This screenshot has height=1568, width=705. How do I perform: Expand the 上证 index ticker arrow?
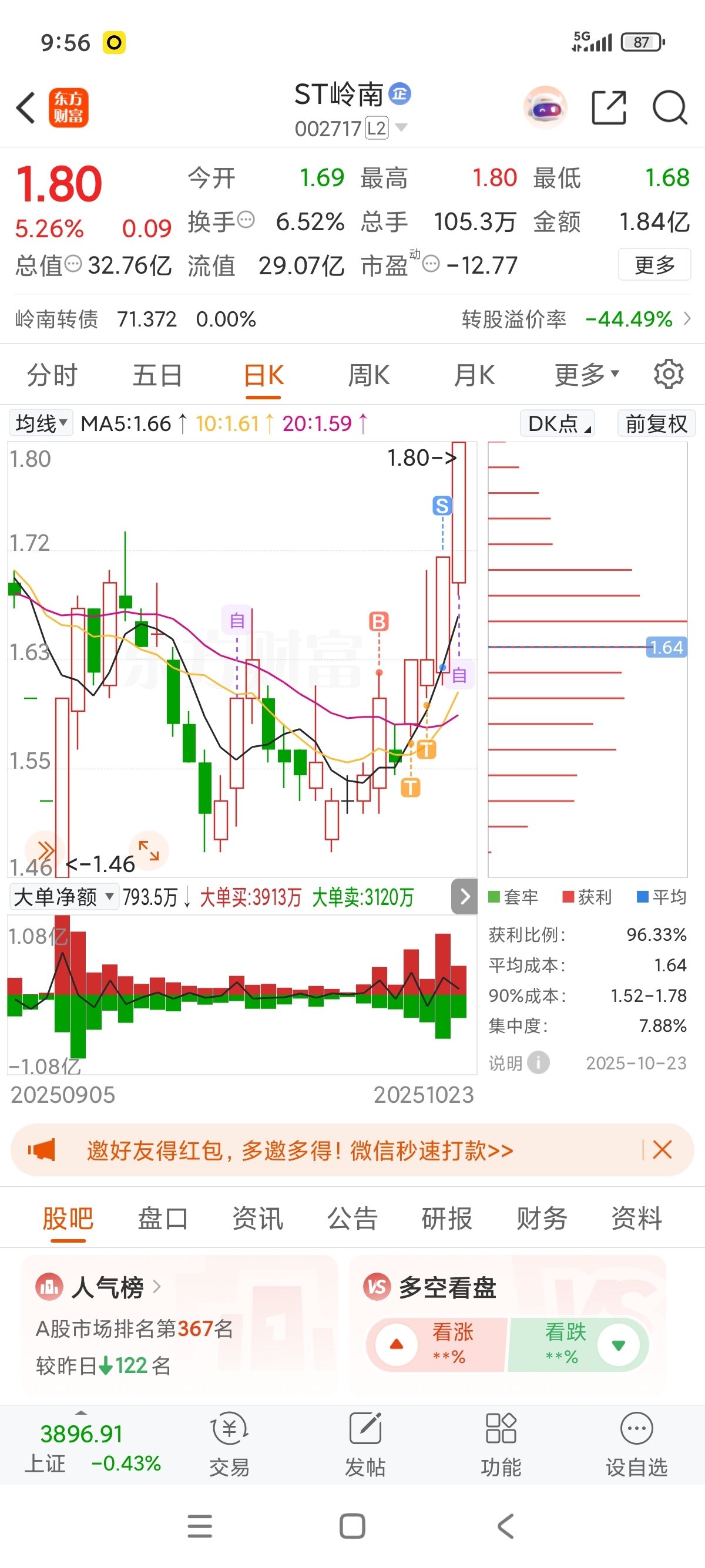[80, 1412]
